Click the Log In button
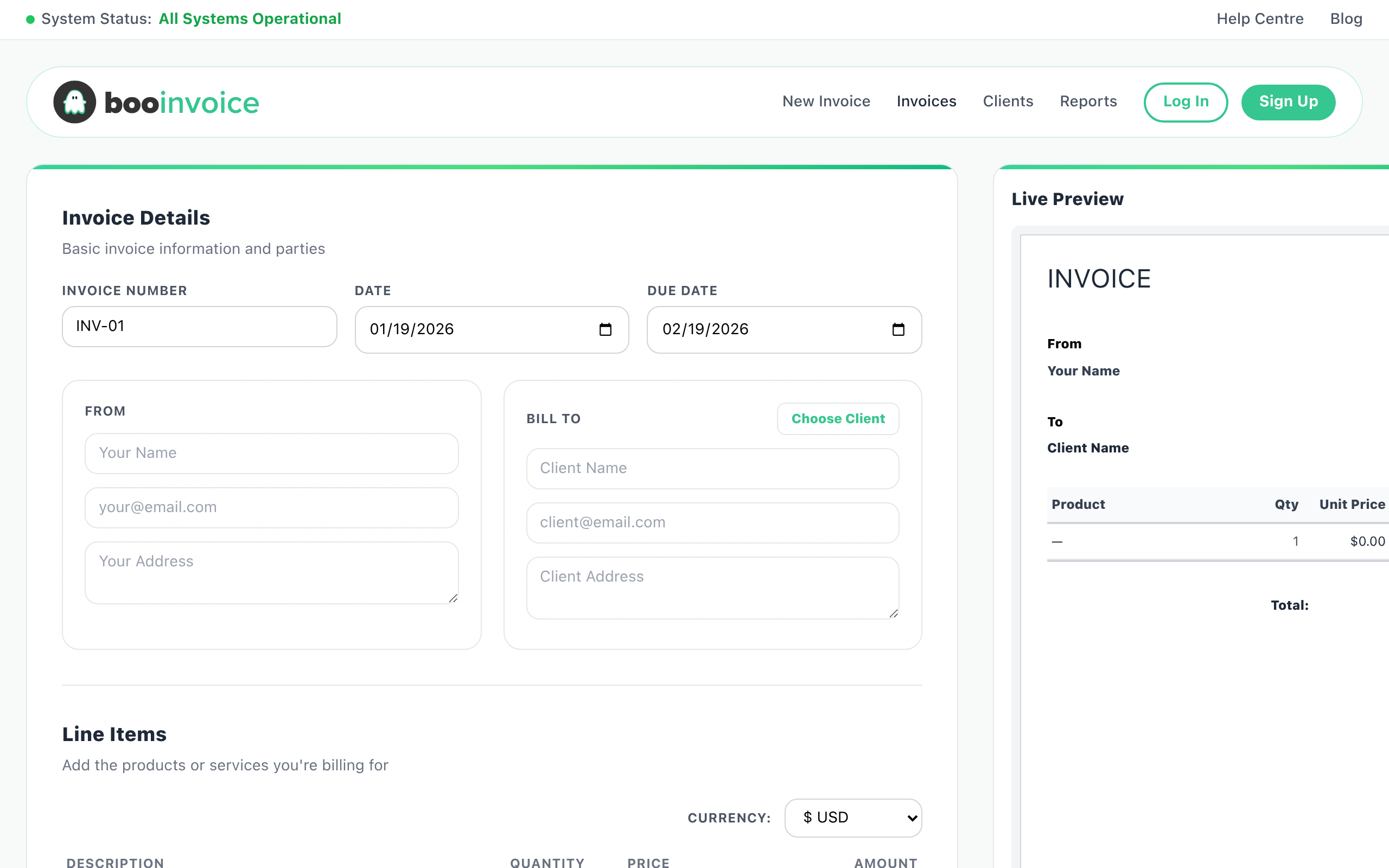Viewport: 1389px width, 868px height. pyautogui.click(x=1186, y=101)
